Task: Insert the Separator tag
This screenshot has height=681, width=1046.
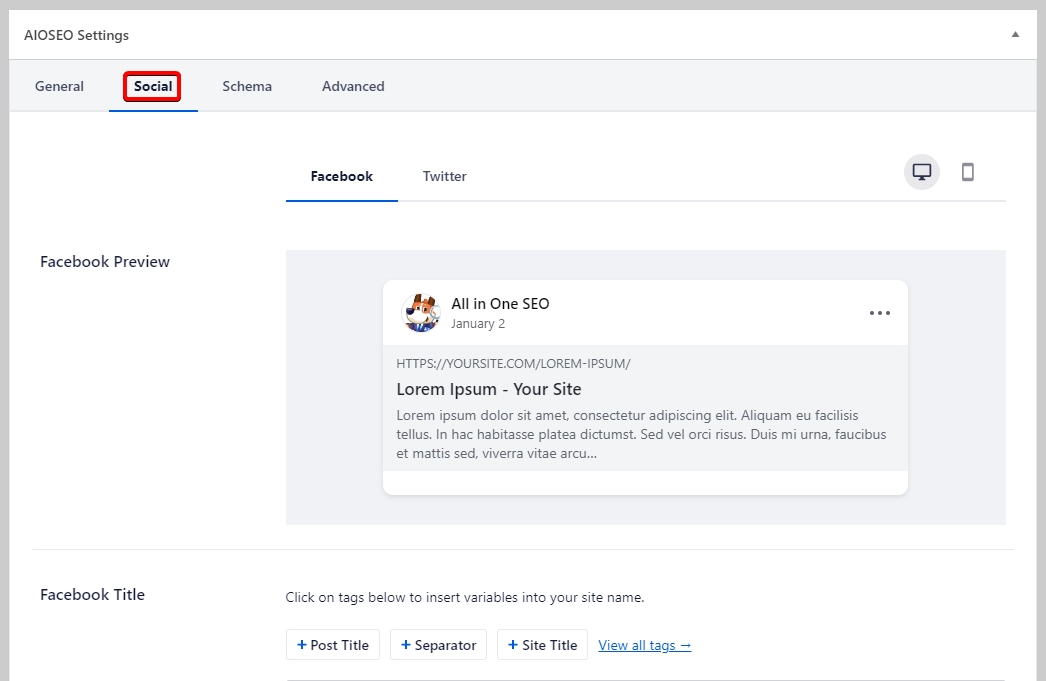Action: [438, 645]
